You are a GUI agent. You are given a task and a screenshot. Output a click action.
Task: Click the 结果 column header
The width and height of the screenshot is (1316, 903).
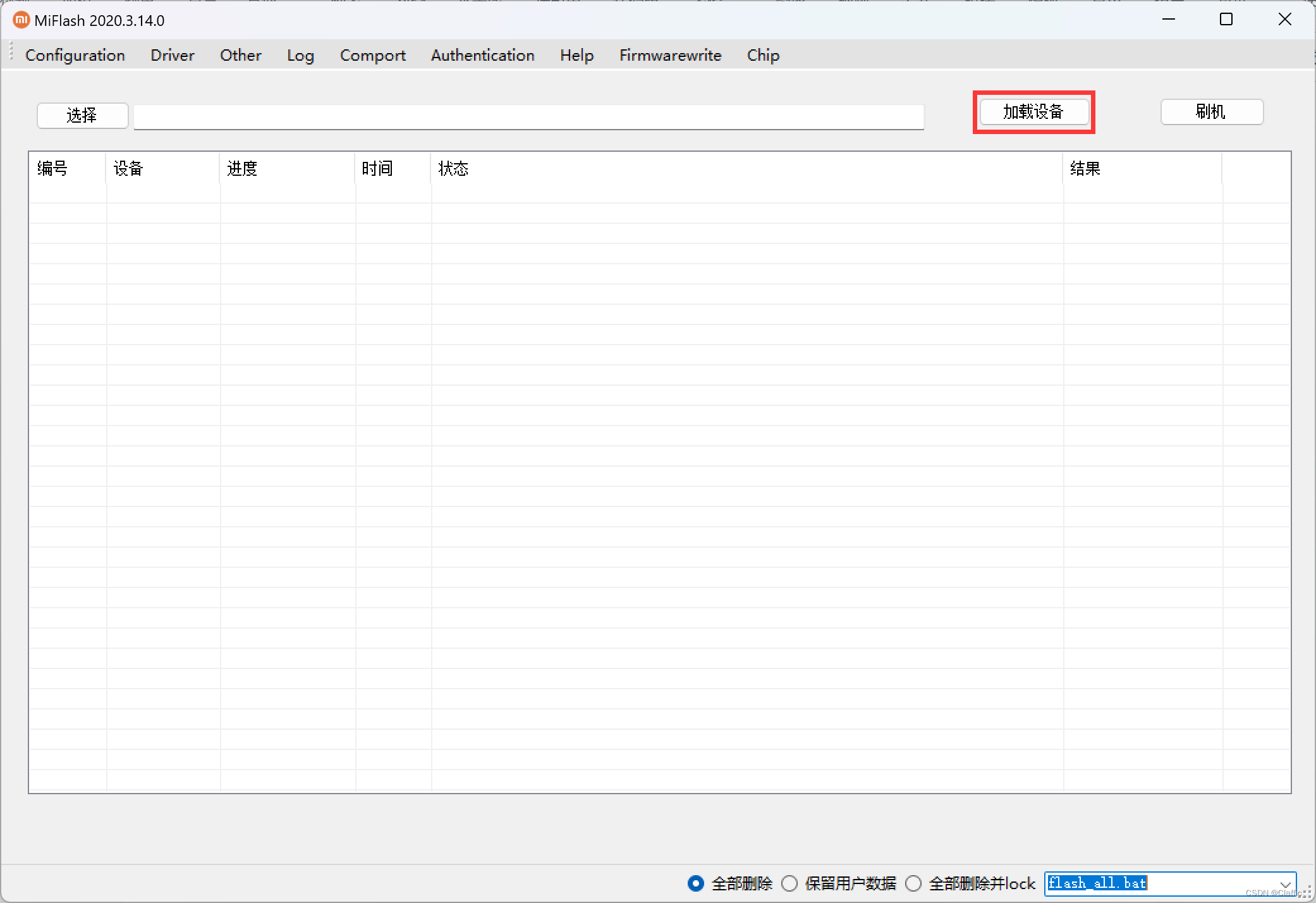1143,168
